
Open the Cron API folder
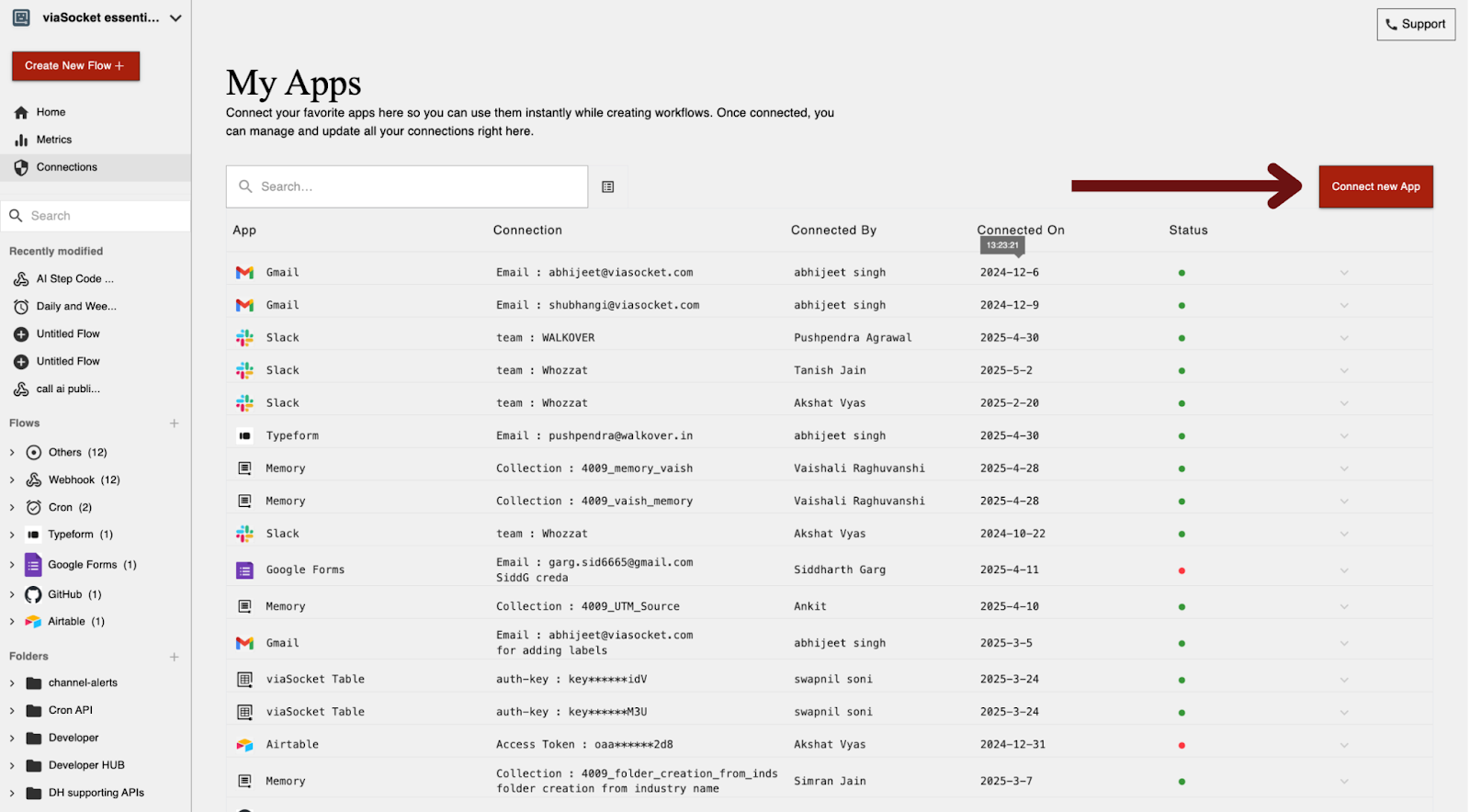click(x=71, y=711)
